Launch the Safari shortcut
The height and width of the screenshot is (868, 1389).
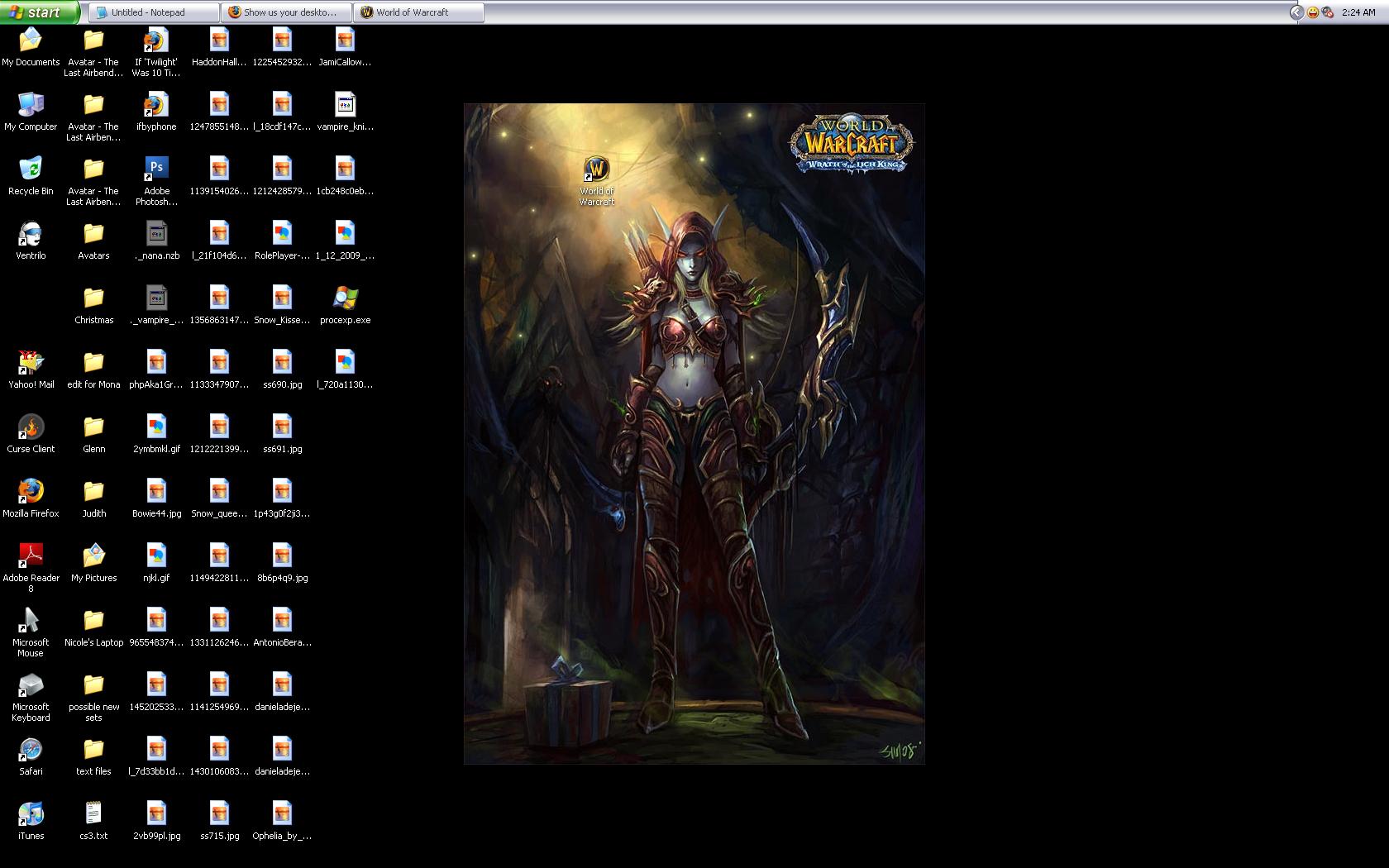[x=31, y=756]
